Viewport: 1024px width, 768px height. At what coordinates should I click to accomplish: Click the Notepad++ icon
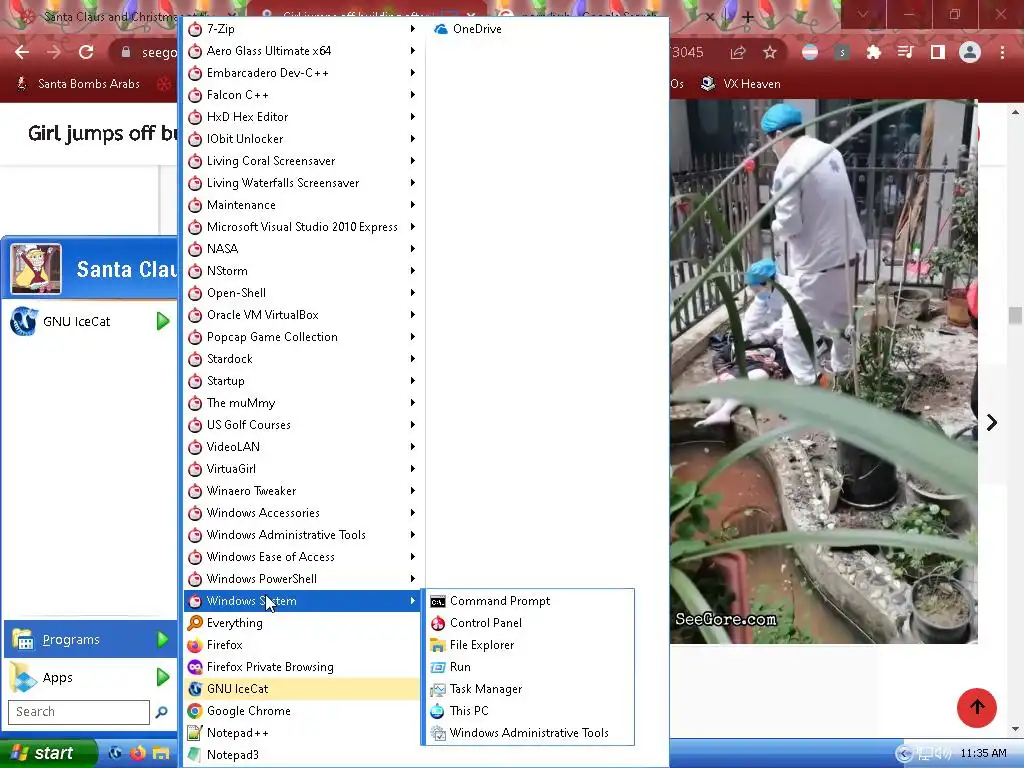[x=195, y=733]
